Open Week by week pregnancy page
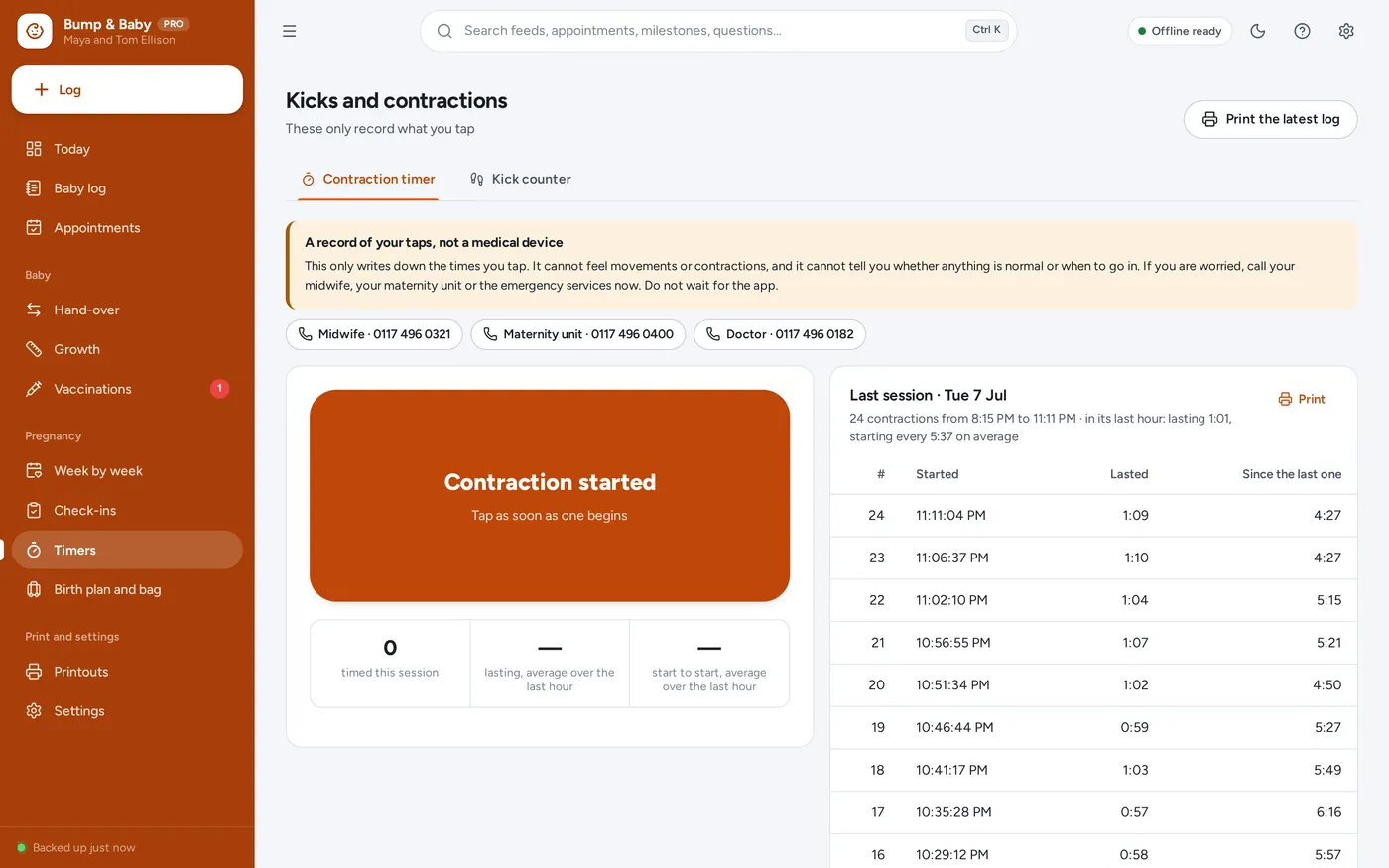The image size is (1389, 868). [x=127, y=471]
